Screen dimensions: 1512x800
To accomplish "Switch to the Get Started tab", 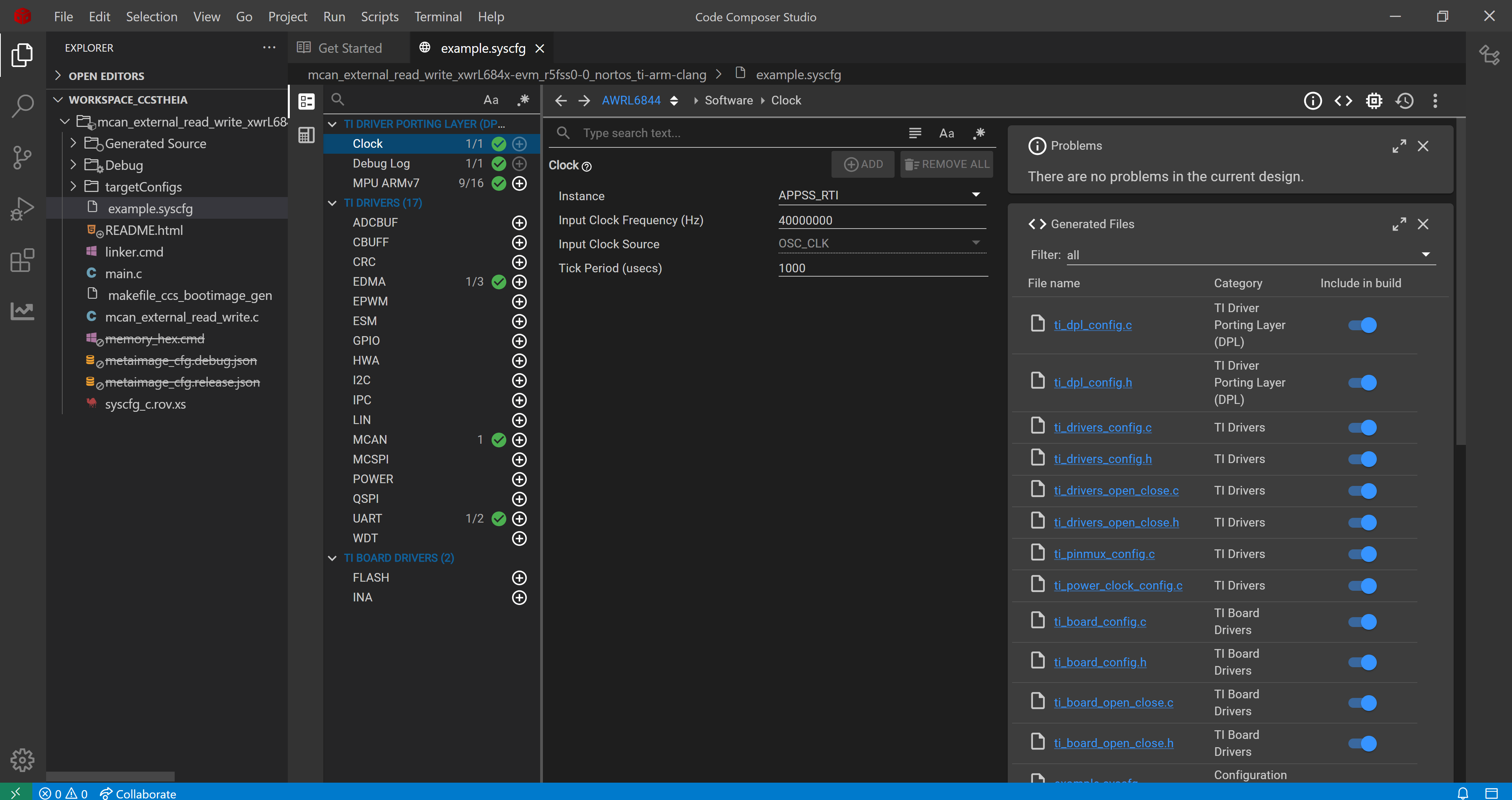I will click(349, 48).
